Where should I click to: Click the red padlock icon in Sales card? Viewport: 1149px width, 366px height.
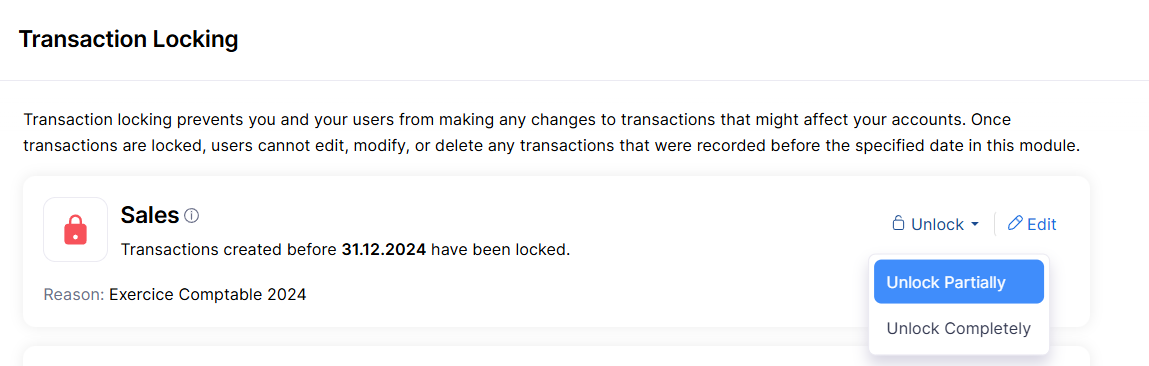pos(75,230)
